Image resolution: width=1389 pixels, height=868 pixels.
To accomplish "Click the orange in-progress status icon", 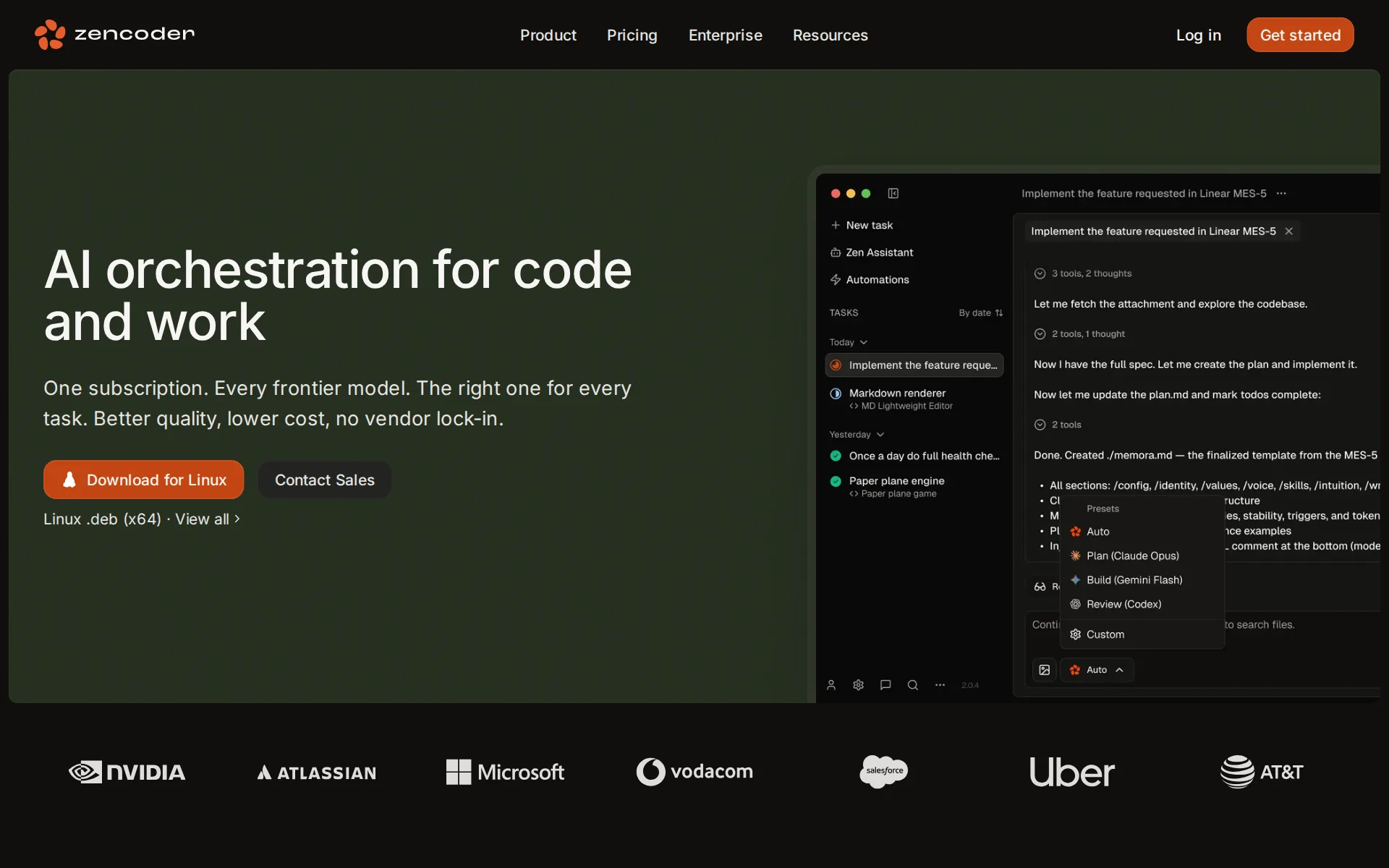I will tap(836, 365).
